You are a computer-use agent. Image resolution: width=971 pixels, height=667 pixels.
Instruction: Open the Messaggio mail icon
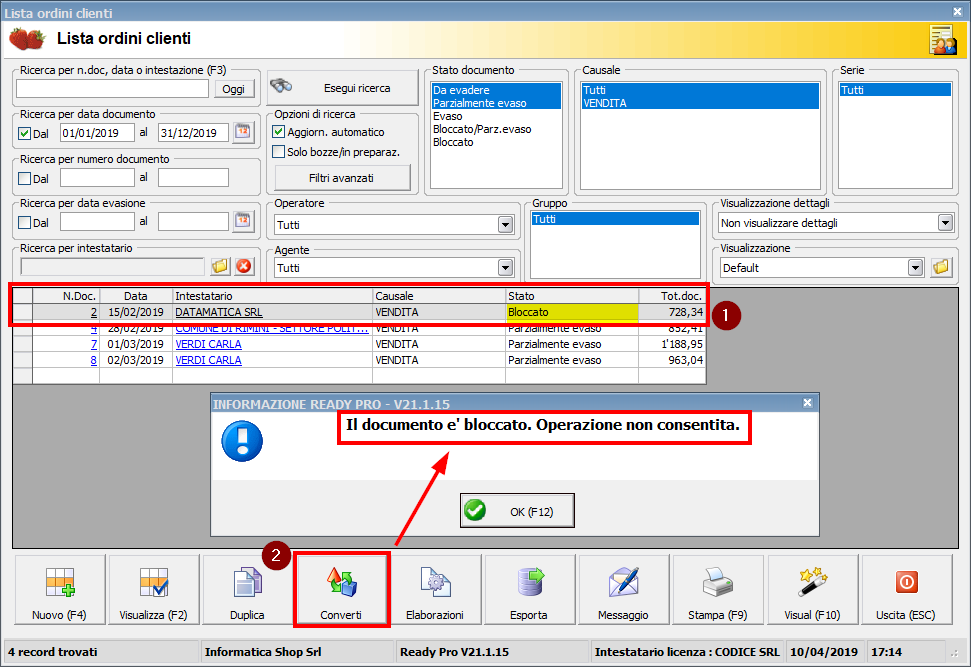click(x=623, y=590)
